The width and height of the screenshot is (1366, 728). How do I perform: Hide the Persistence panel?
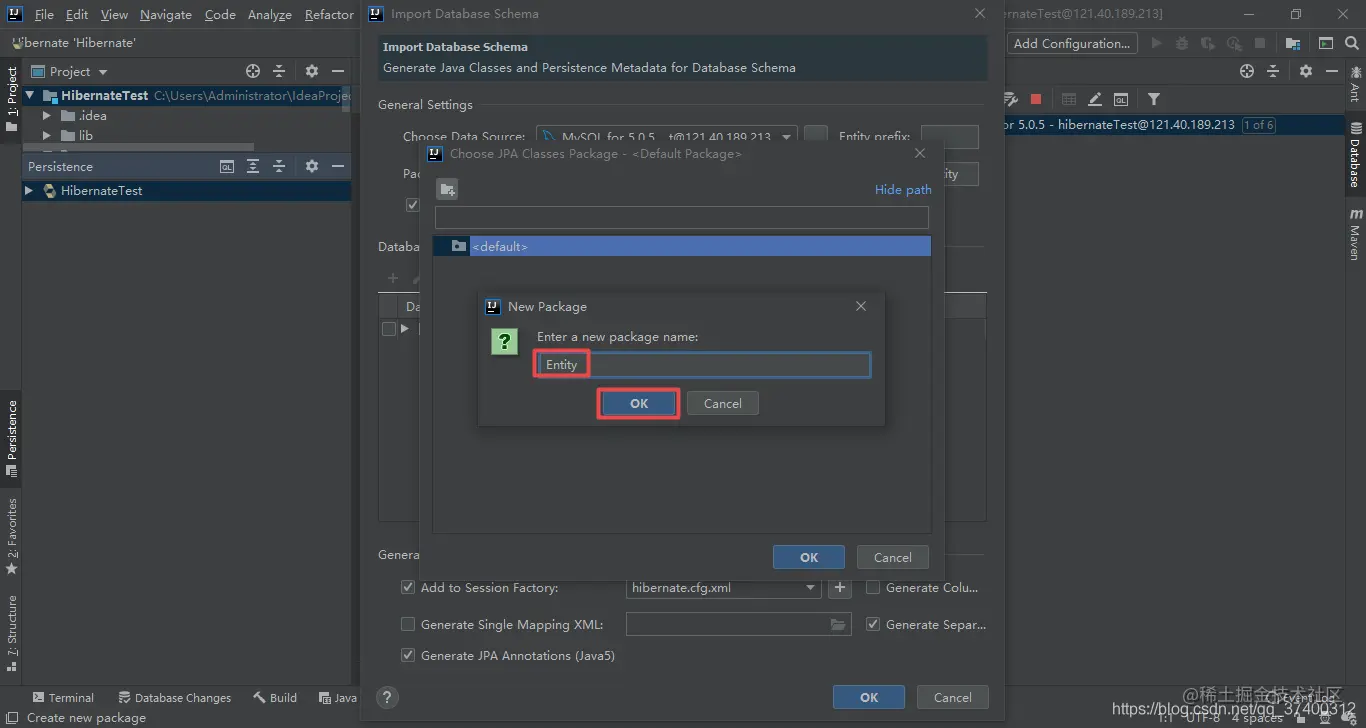(338, 166)
